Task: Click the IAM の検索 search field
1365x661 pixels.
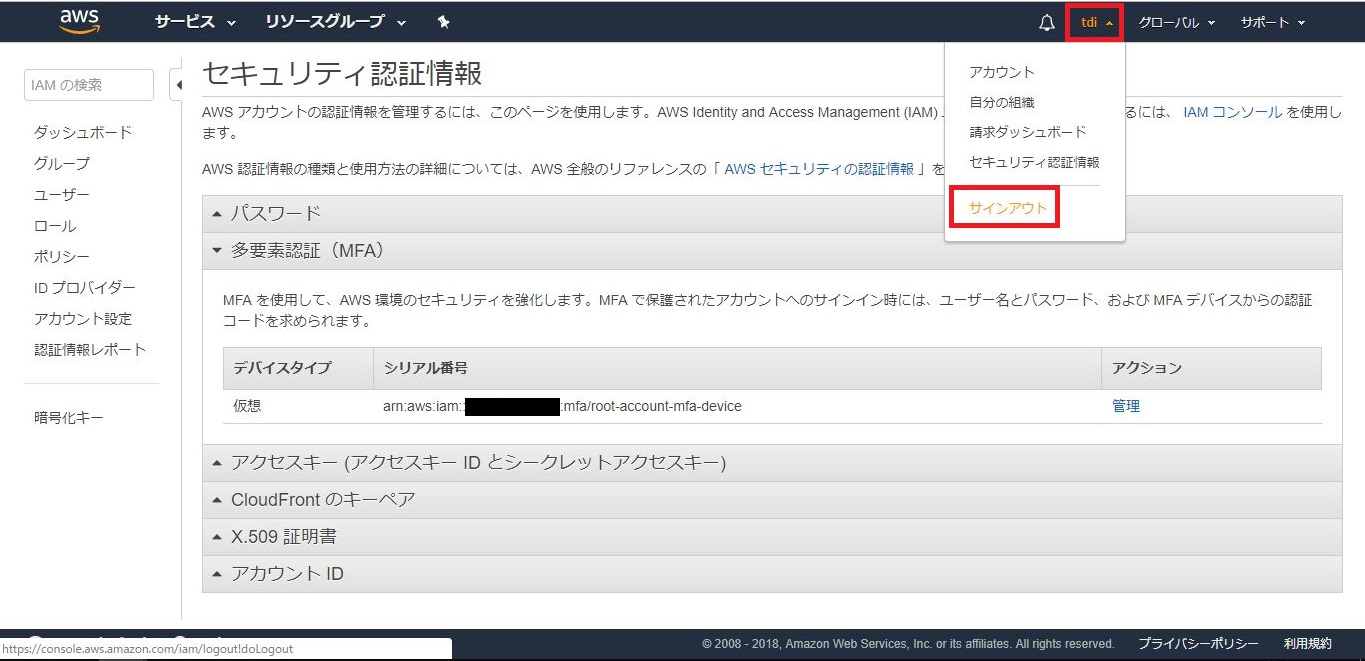Action: click(89, 85)
